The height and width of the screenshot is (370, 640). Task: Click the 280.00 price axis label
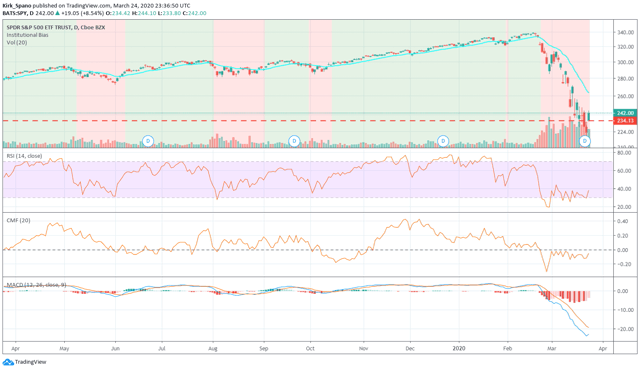[x=626, y=79]
